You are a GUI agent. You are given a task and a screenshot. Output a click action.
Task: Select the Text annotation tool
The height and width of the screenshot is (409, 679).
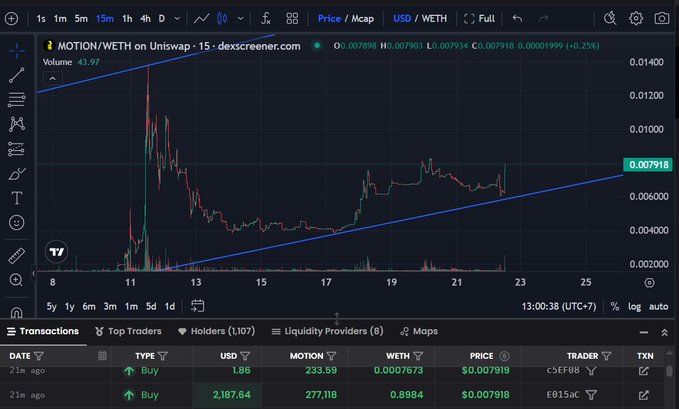[17, 198]
